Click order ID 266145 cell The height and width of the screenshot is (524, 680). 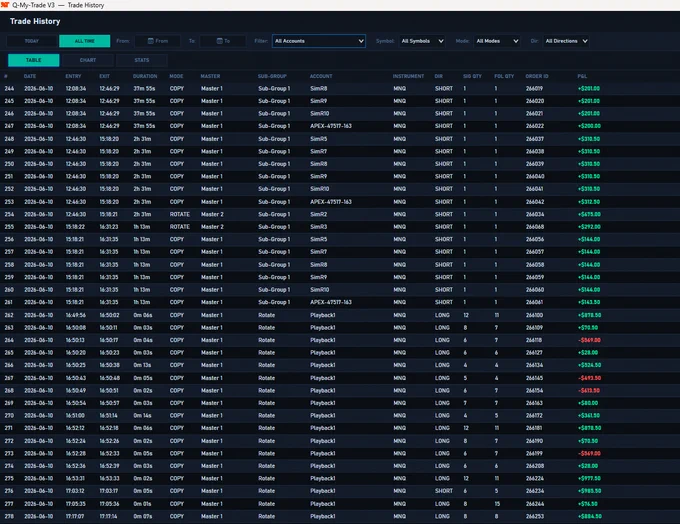coord(534,378)
